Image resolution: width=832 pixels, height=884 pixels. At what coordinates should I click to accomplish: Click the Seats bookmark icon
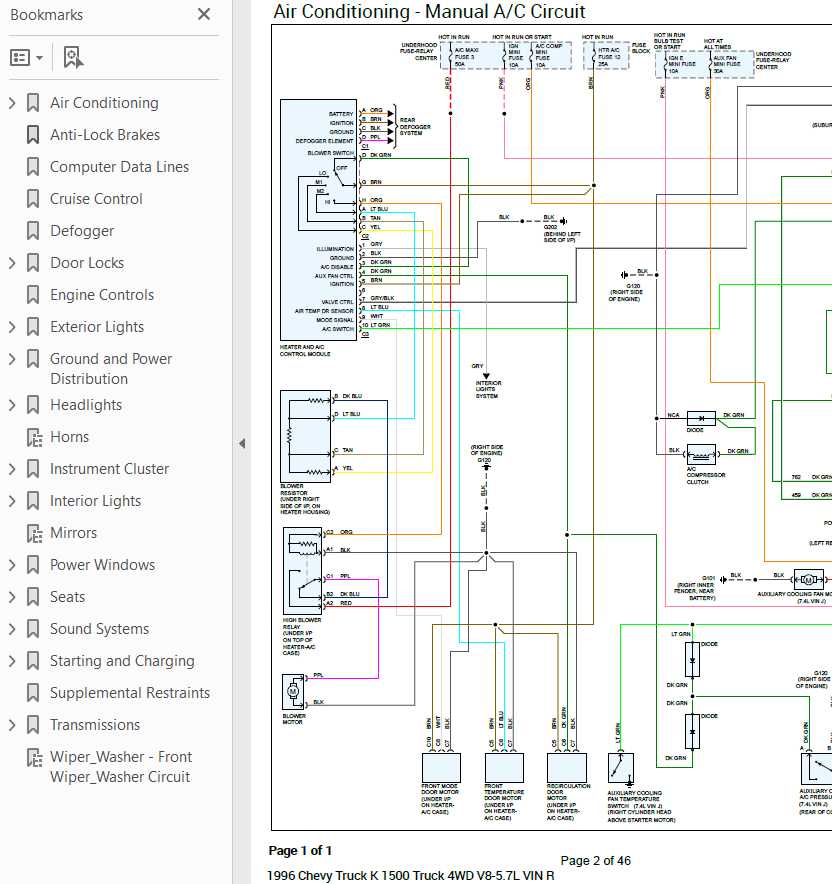pyautogui.click(x=33, y=596)
